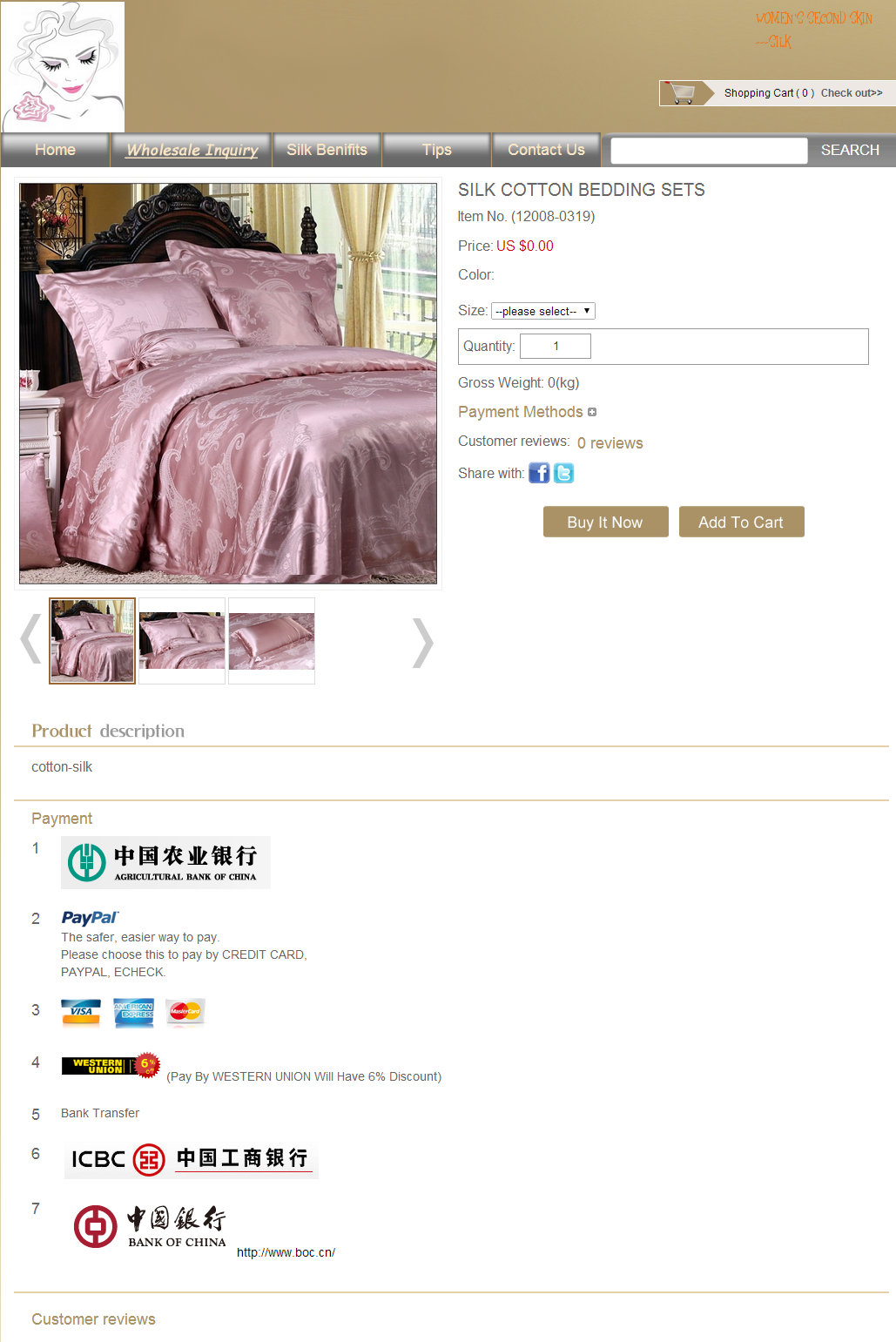Click the SEARCH button
896x1342 pixels.
tap(850, 150)
